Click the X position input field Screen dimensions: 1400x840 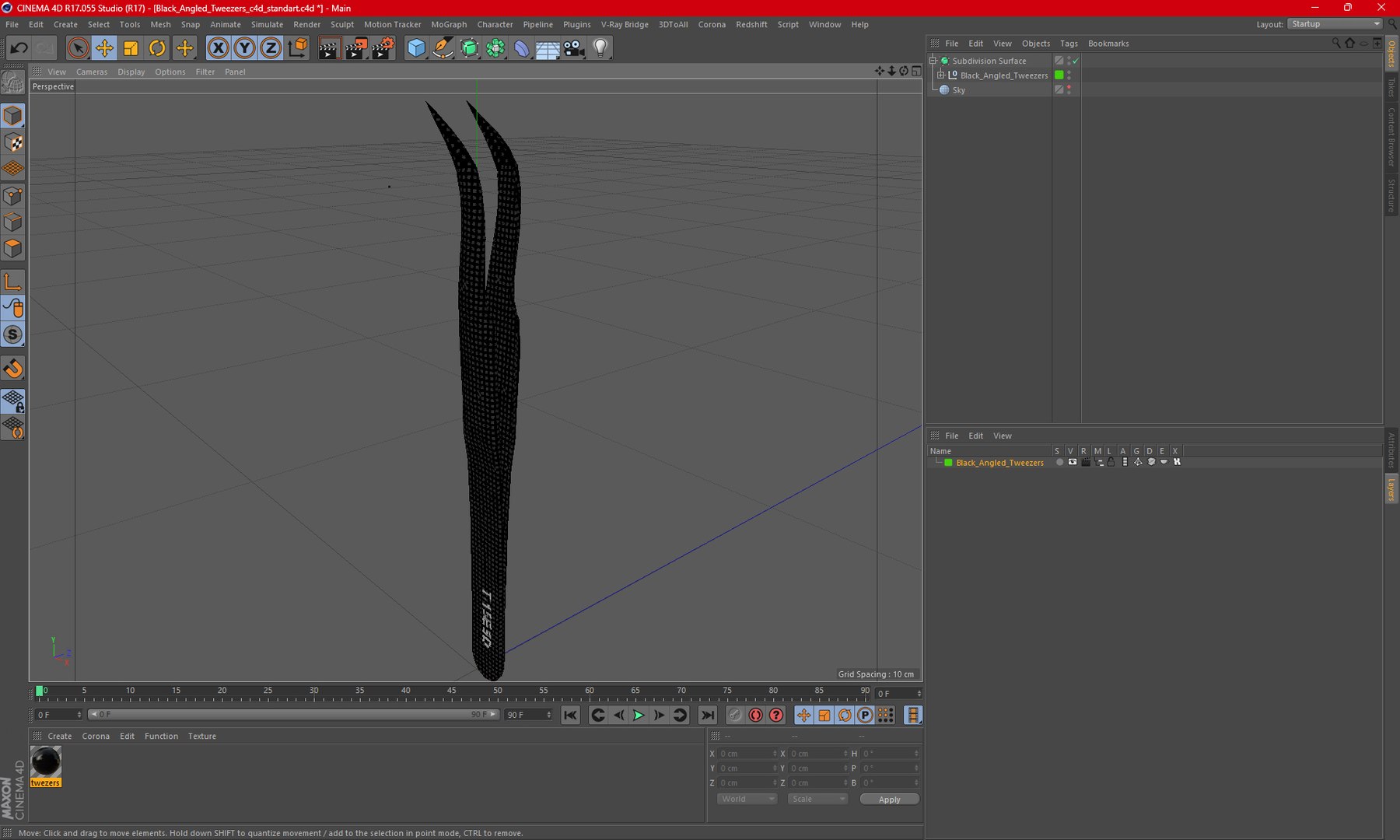click(x=747, y=754)
